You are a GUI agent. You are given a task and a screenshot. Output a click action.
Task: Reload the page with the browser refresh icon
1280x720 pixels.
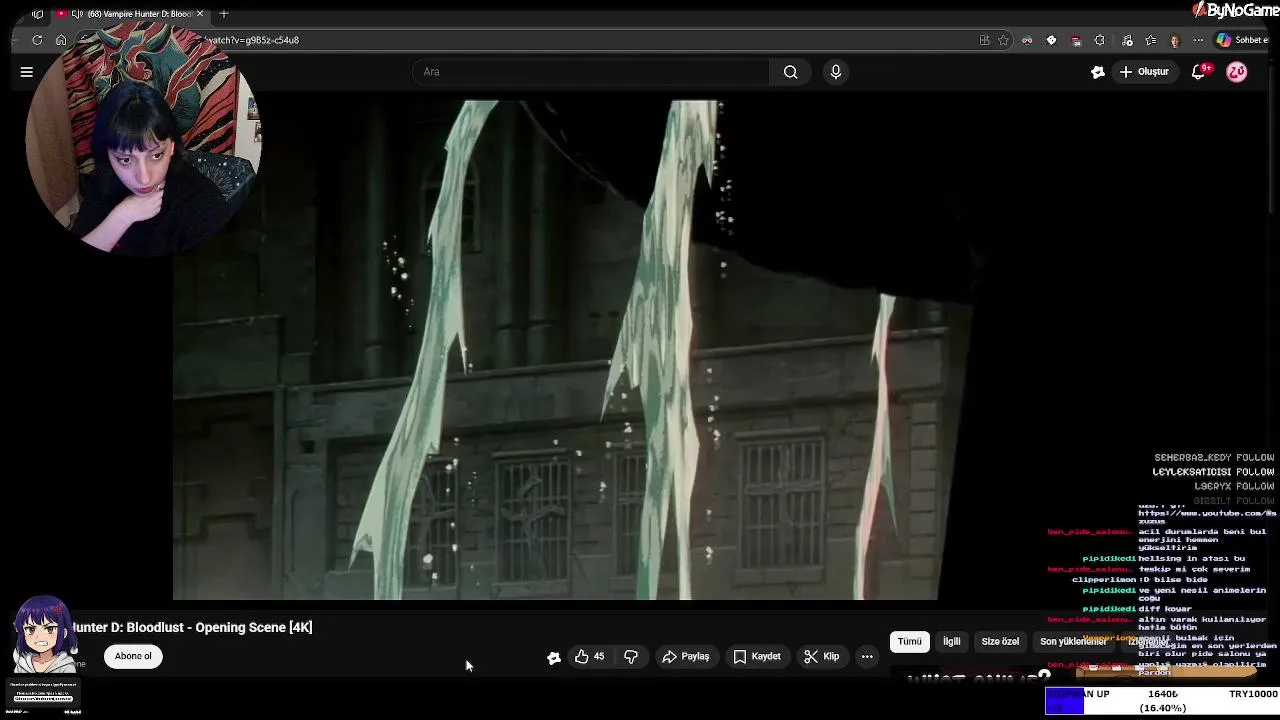click(37, 40)
